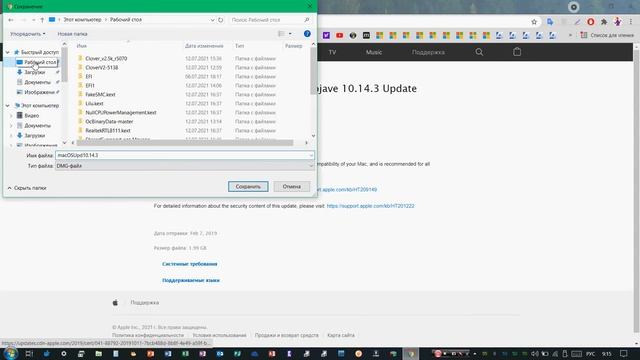Image resolution: width=640 pixels, height=360 pixels.
Task: Open the notification center icon
Action: pos(624,354)
